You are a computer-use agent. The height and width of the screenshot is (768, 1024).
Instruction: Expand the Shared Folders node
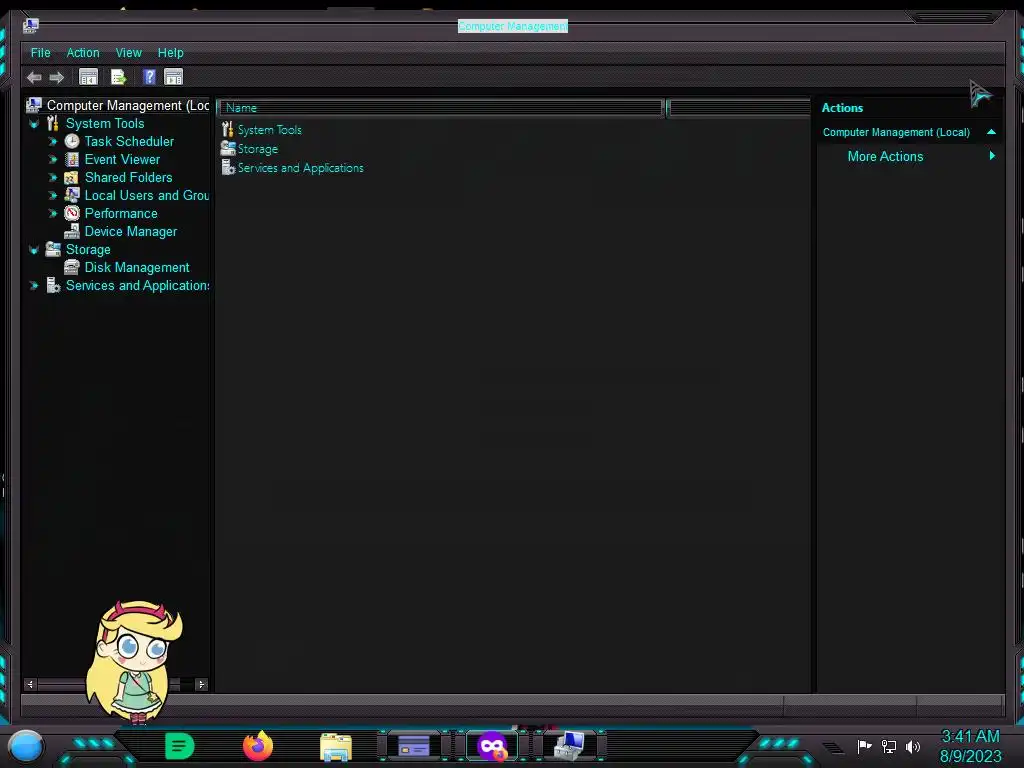[53, 177]
